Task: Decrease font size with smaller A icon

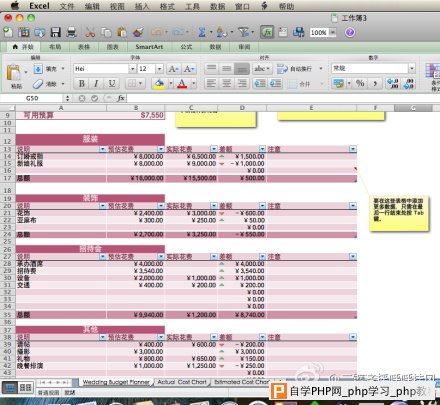Action: [189, 69]
